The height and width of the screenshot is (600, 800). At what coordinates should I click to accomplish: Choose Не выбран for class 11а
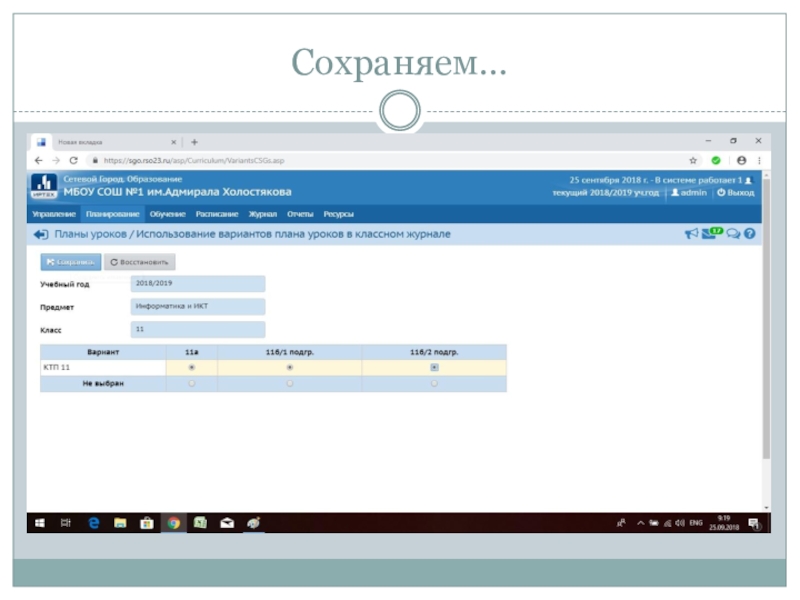pos(191,383)
